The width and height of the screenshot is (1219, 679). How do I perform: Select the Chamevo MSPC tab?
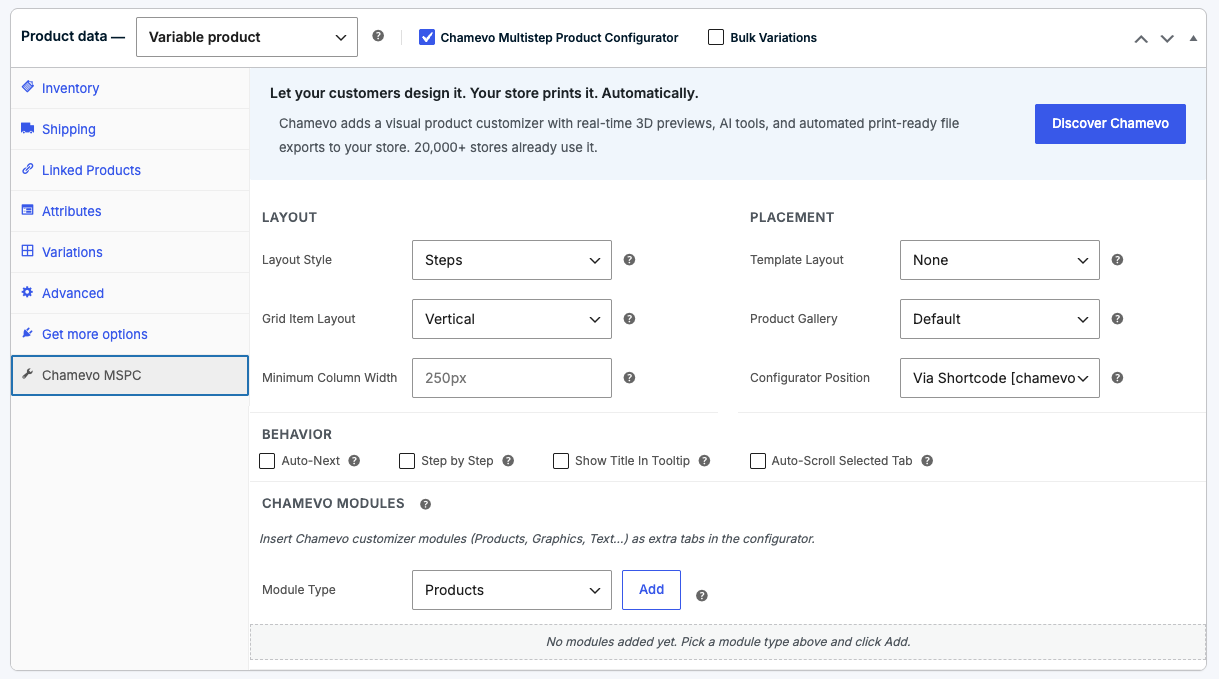coord(130,375)
